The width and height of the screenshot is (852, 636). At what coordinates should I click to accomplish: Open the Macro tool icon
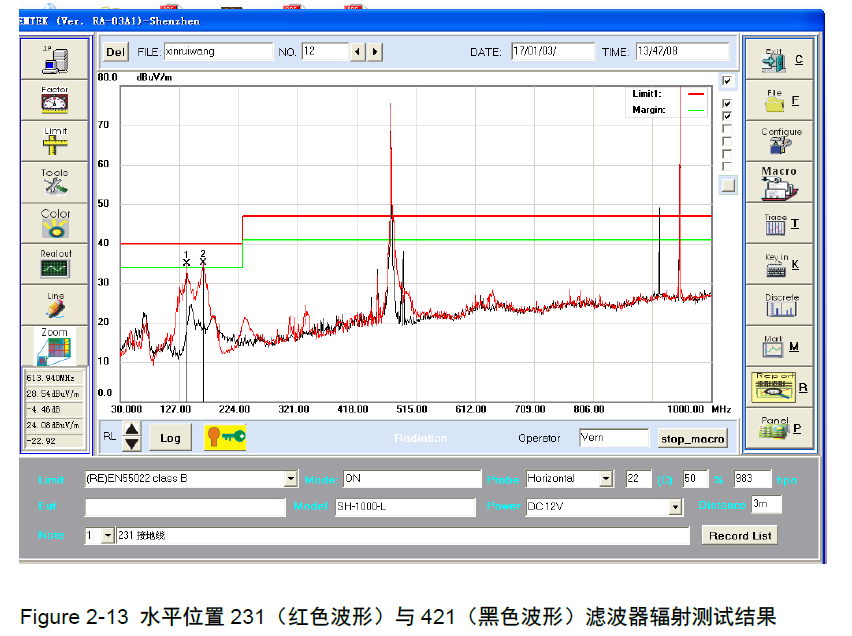click(x=779, y=183)
